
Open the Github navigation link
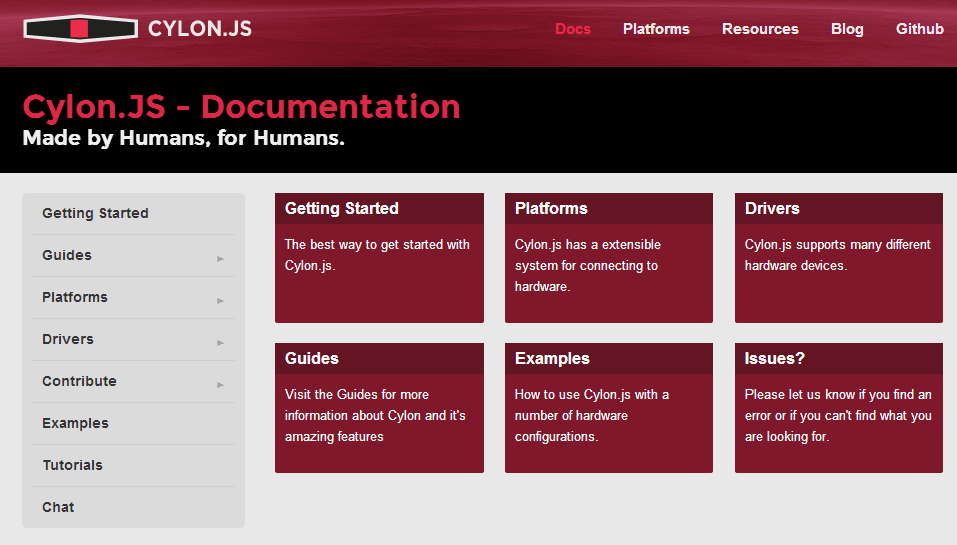920,29
